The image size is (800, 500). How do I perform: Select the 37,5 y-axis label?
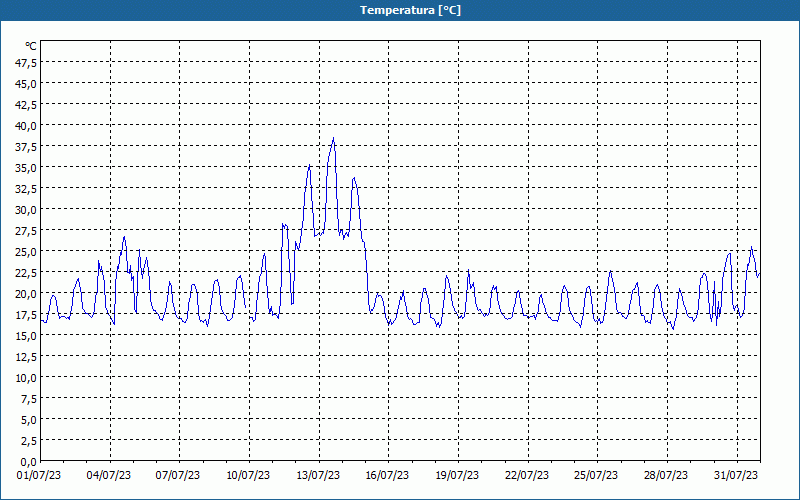[x=27, y=147]
